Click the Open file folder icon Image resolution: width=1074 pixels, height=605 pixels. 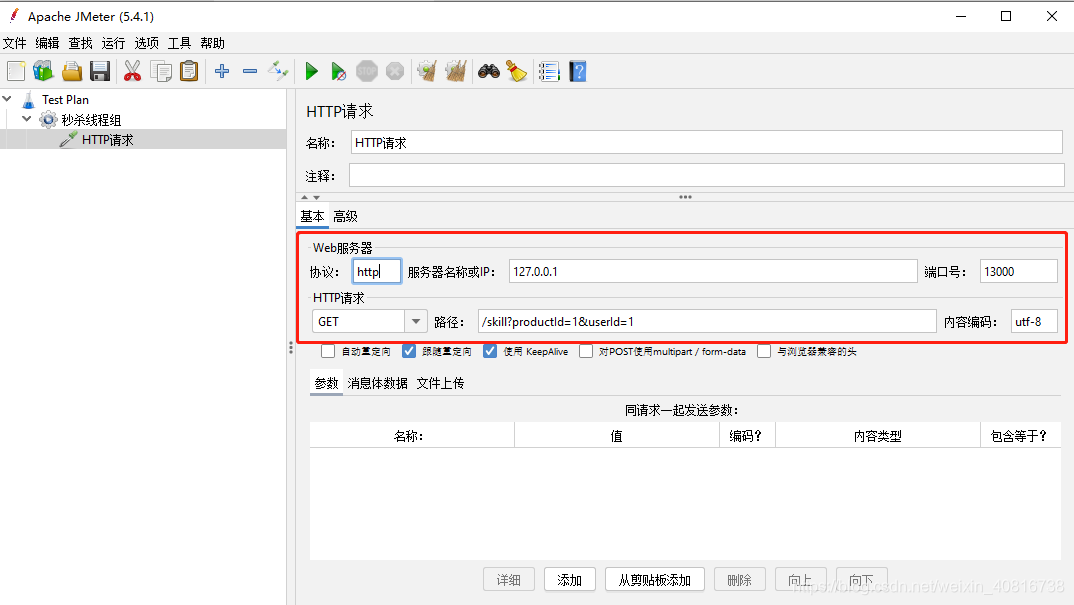(x=72, y=71)
